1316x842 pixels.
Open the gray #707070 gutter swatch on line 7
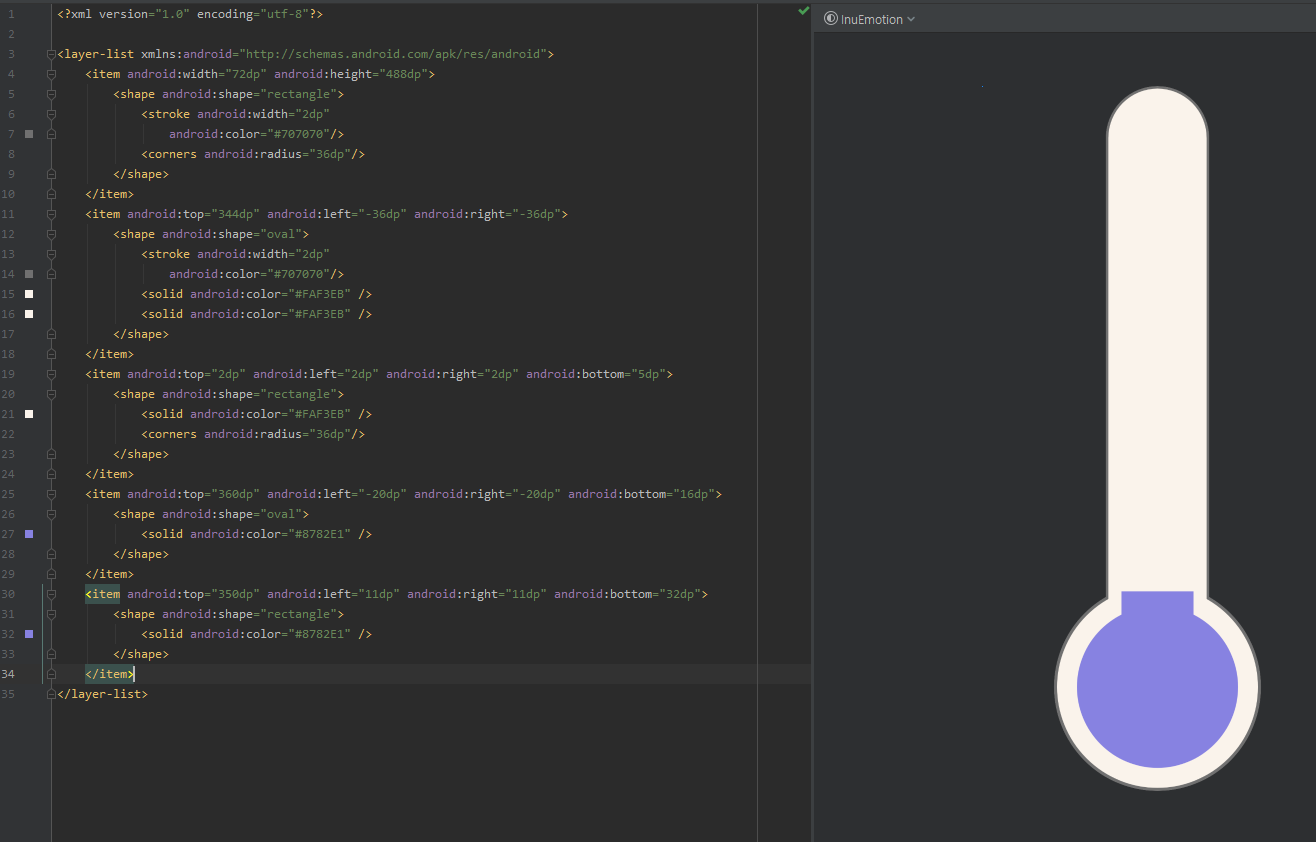click(29, 134)
